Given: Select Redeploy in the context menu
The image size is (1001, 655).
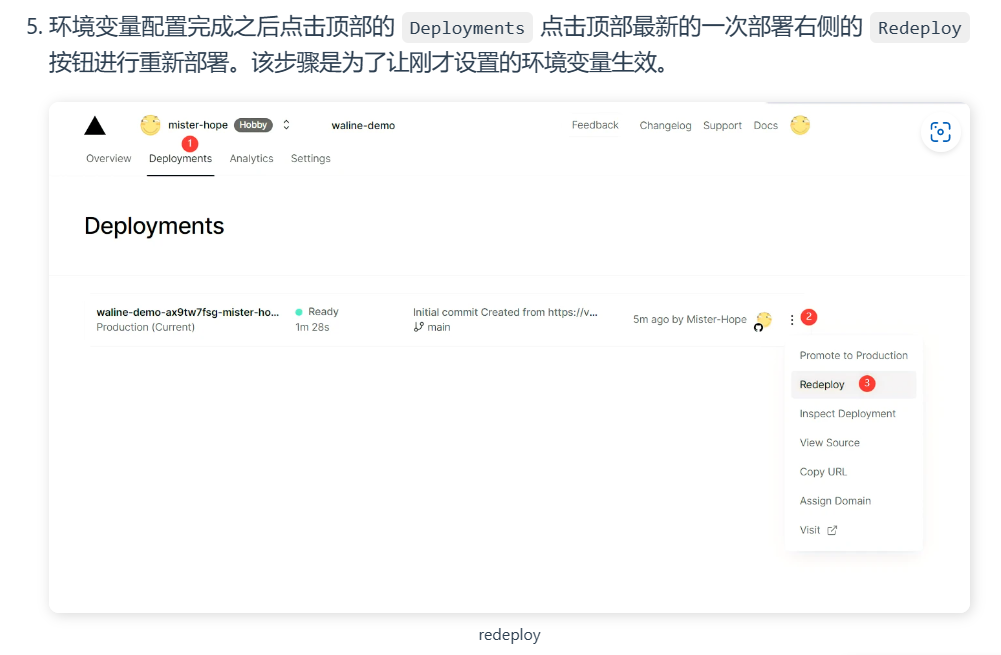Looking at the screenshot, I should click(x=854, y=384).
